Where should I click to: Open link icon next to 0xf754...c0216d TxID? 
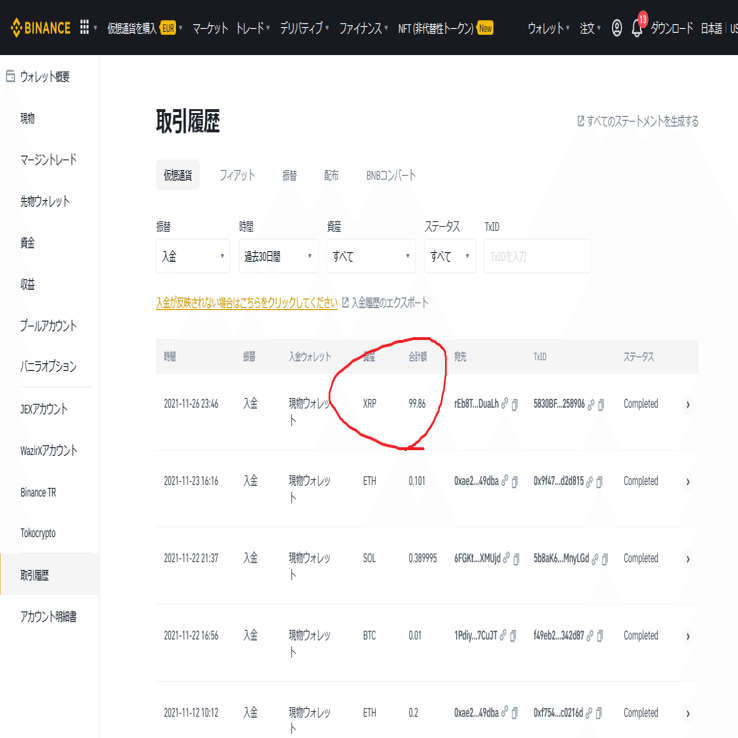coord(589,713)
